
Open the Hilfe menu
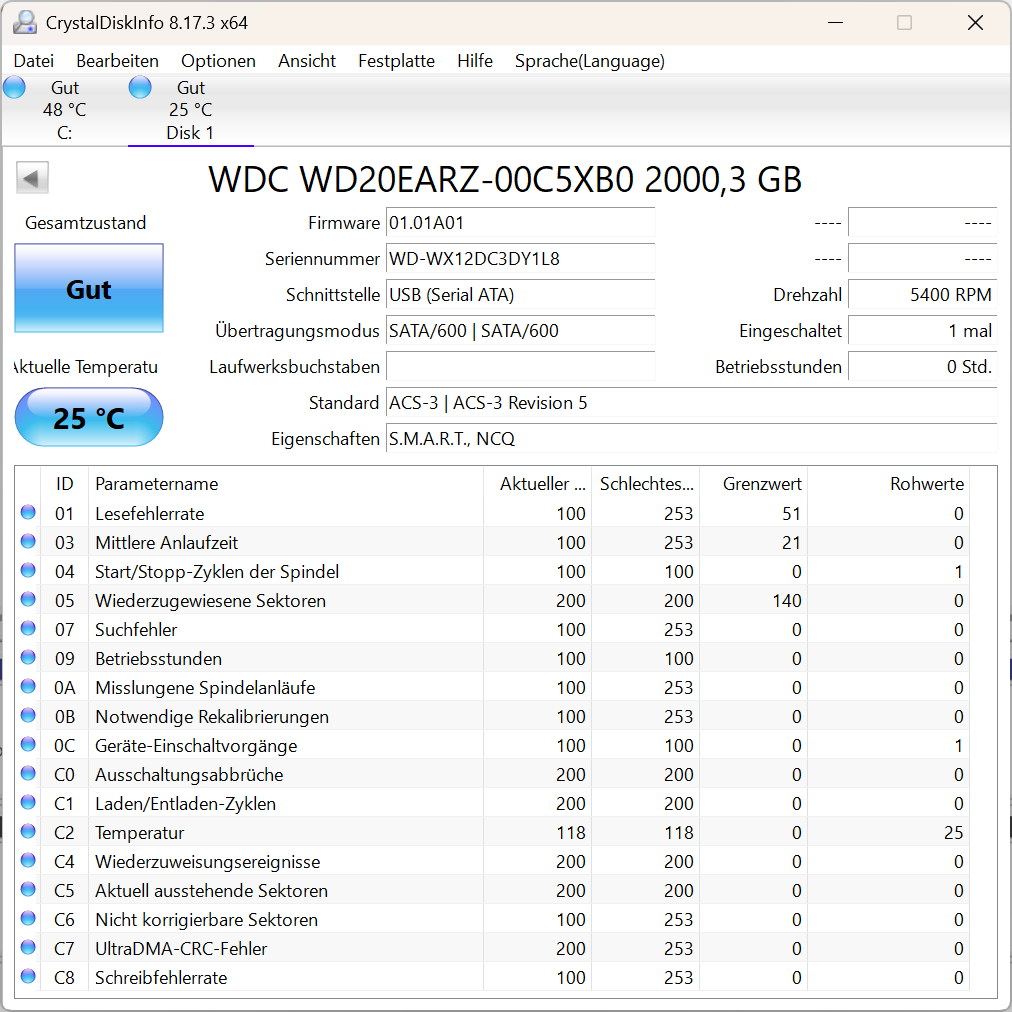click(x=475, y=61)
